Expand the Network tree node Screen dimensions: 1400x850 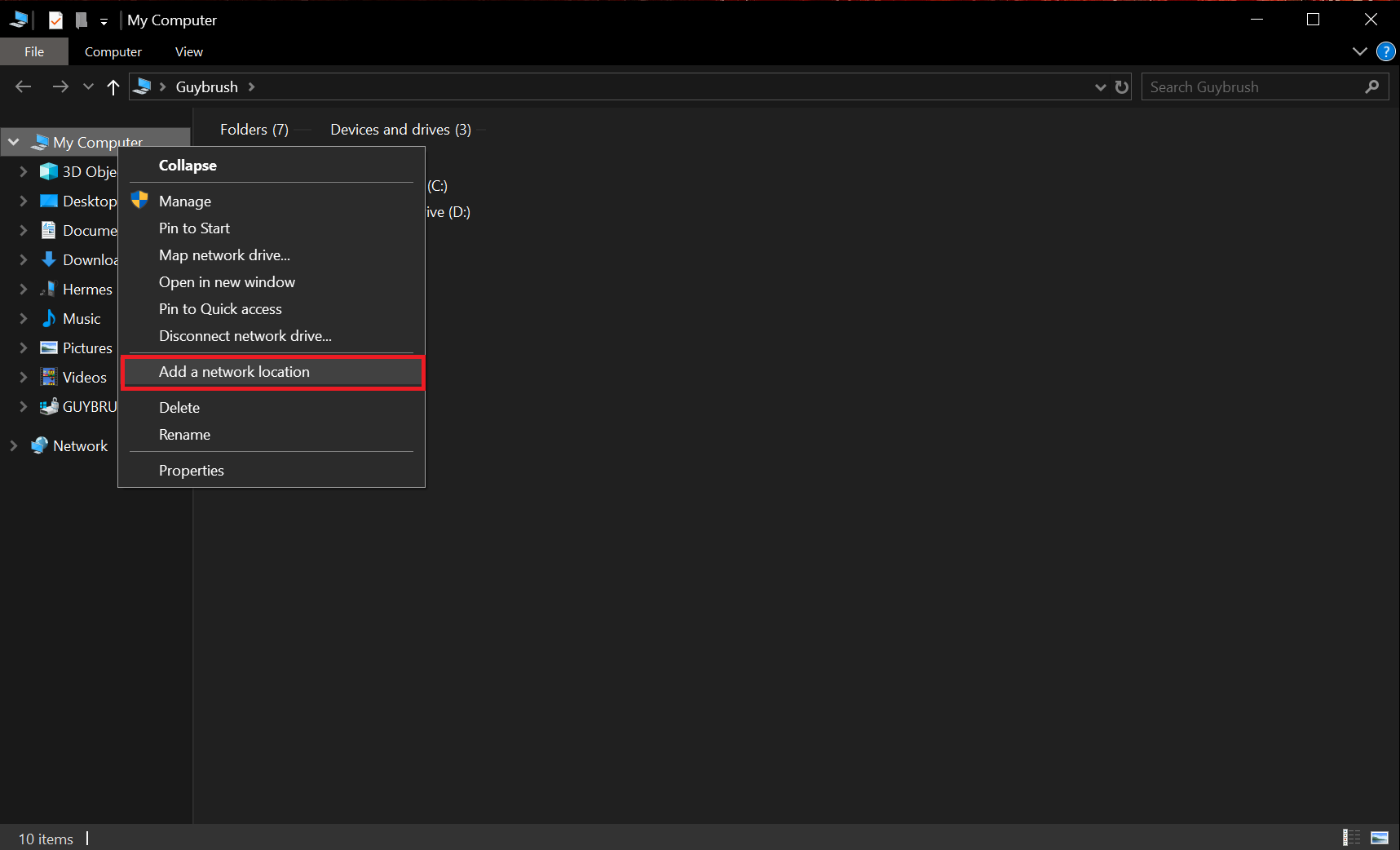14,445
